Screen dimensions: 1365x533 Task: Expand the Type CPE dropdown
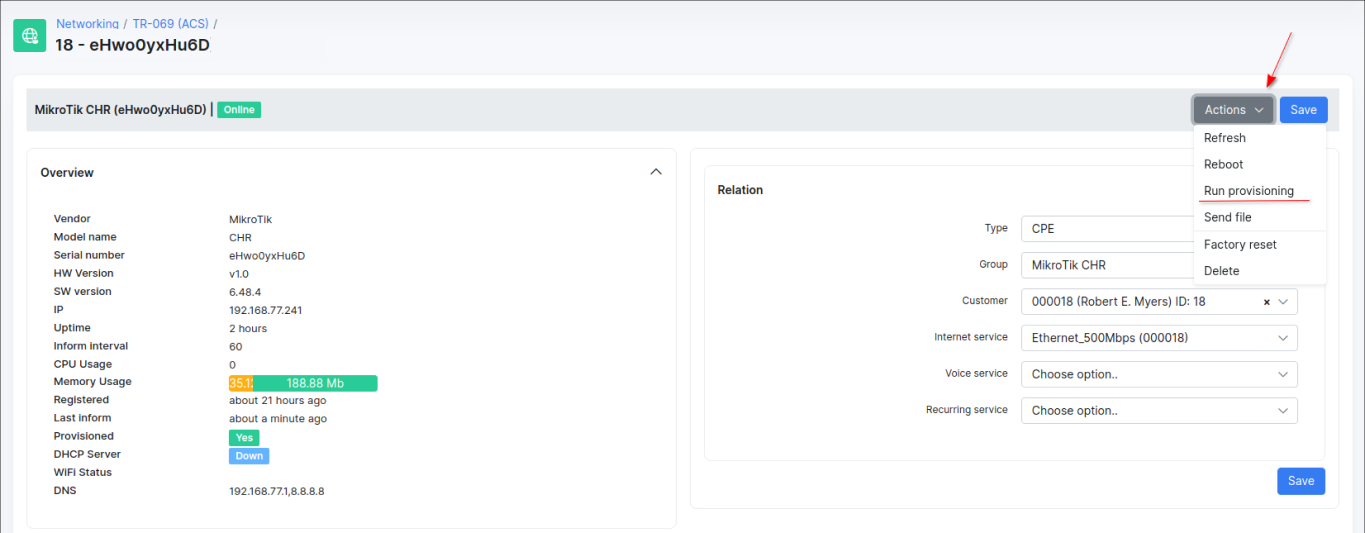[1105, 229]
